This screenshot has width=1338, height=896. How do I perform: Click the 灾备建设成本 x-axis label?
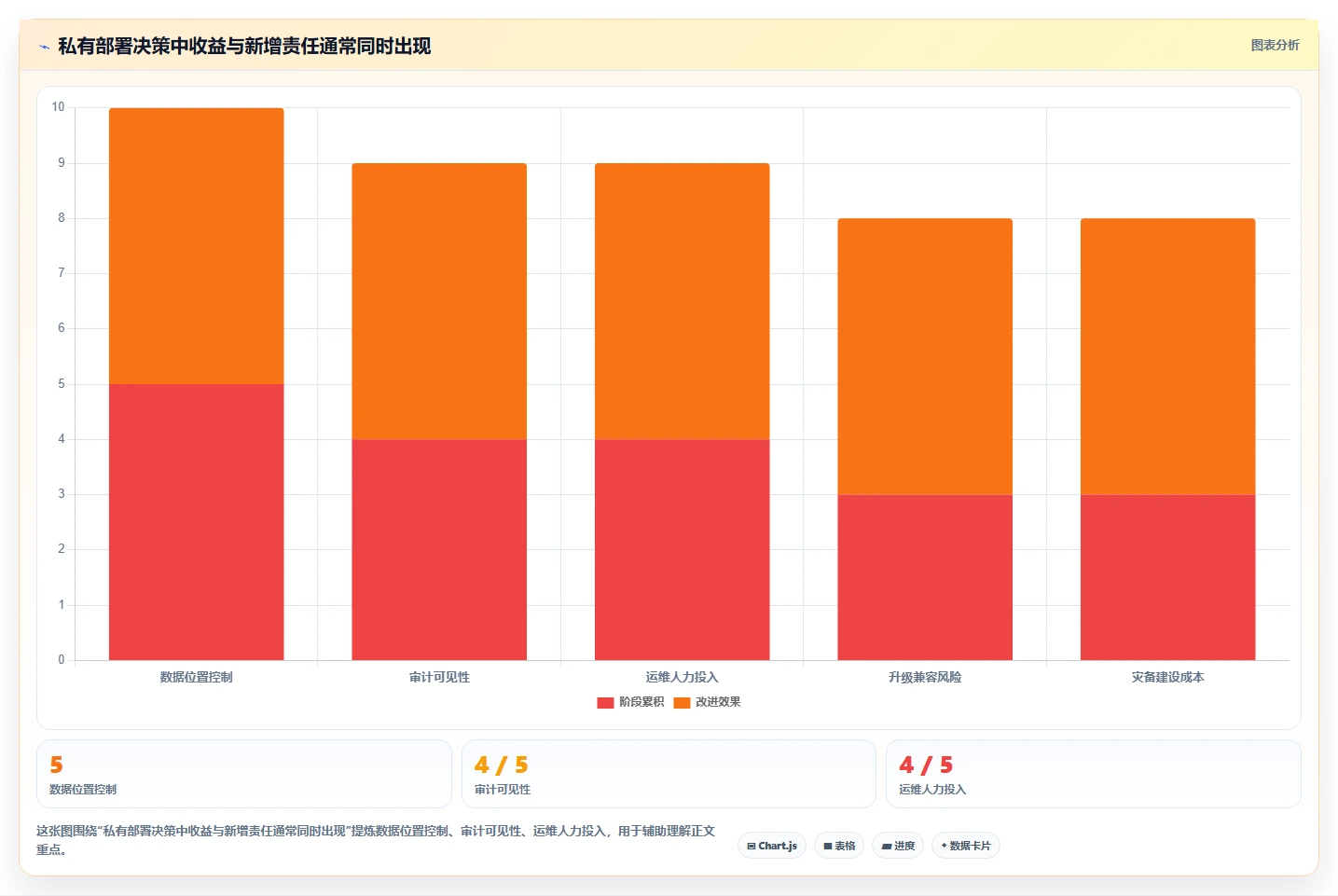(1168, 677)
